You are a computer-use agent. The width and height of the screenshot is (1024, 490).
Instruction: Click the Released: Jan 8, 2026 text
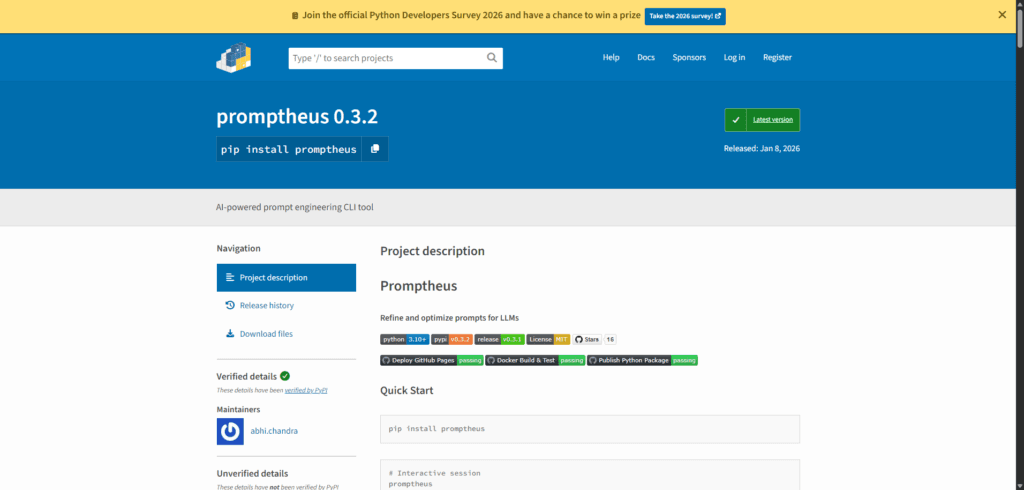pos(761,148)
